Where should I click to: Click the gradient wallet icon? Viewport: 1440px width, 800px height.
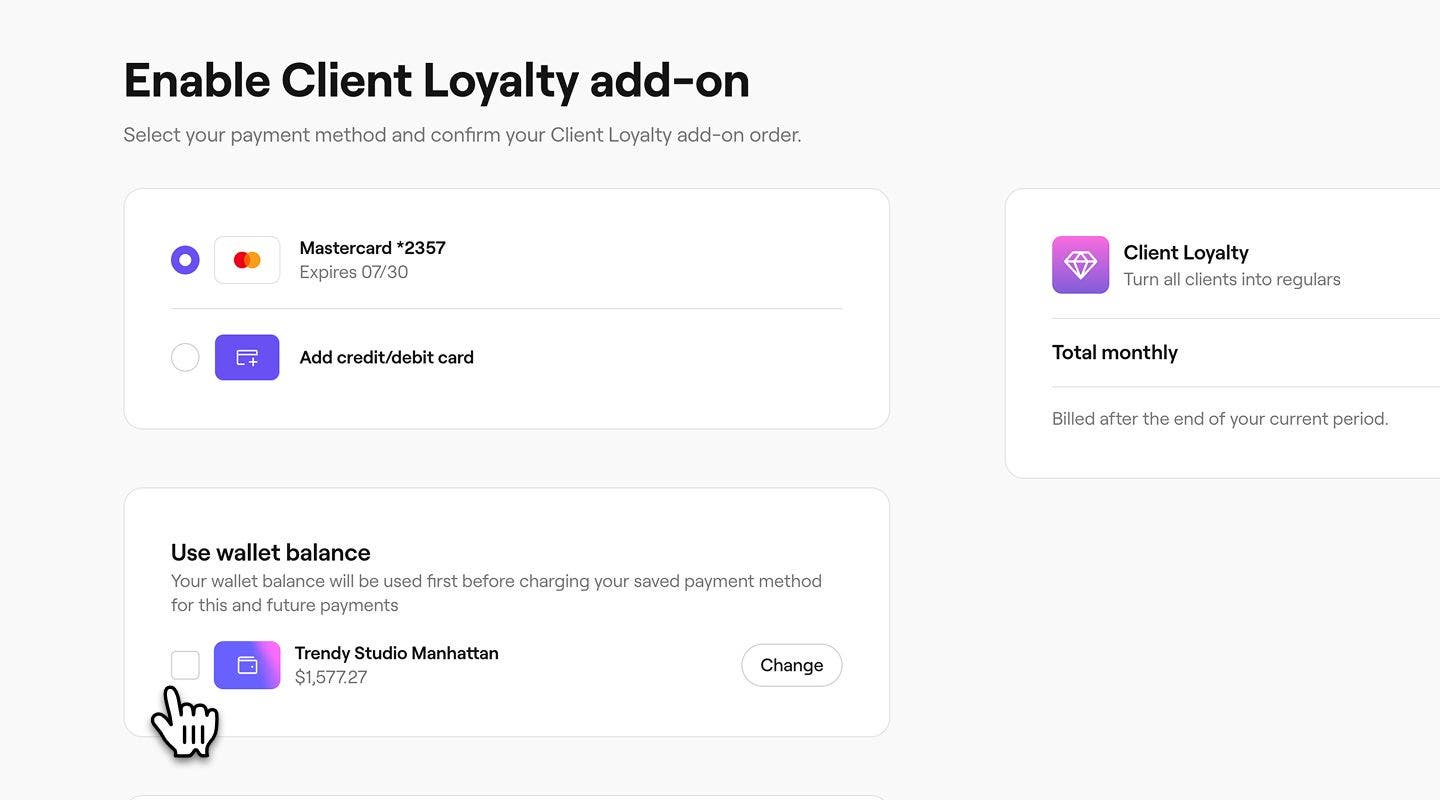[x=247, y=665]
